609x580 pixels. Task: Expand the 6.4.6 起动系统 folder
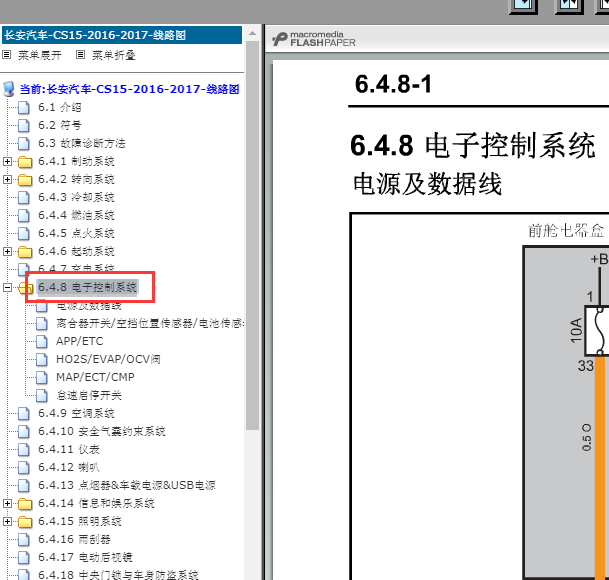tap(7, 251)
